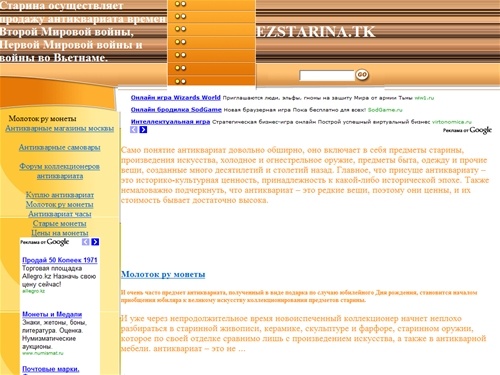This screenshot has height=375, width=500.
Task: Open the Онлайн бродилка SodGame ad link
Action: click(x=176, y=110)
